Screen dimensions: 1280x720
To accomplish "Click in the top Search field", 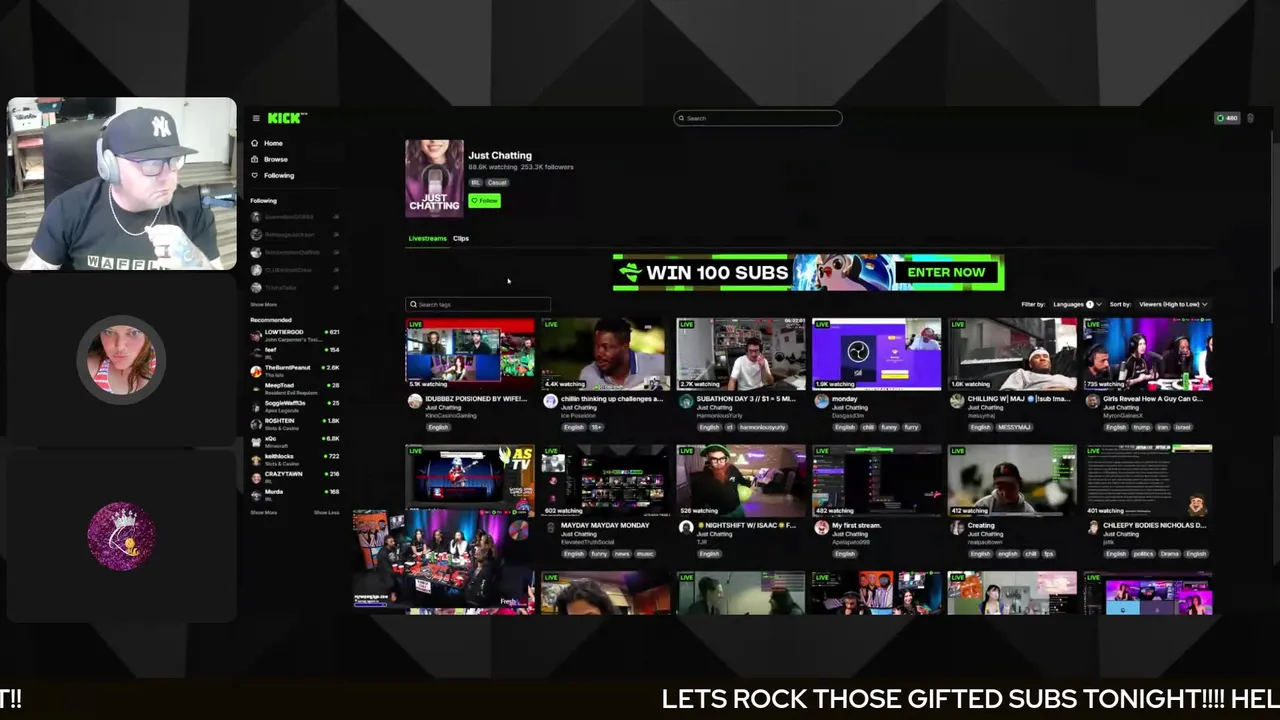I will click(758, 118).
